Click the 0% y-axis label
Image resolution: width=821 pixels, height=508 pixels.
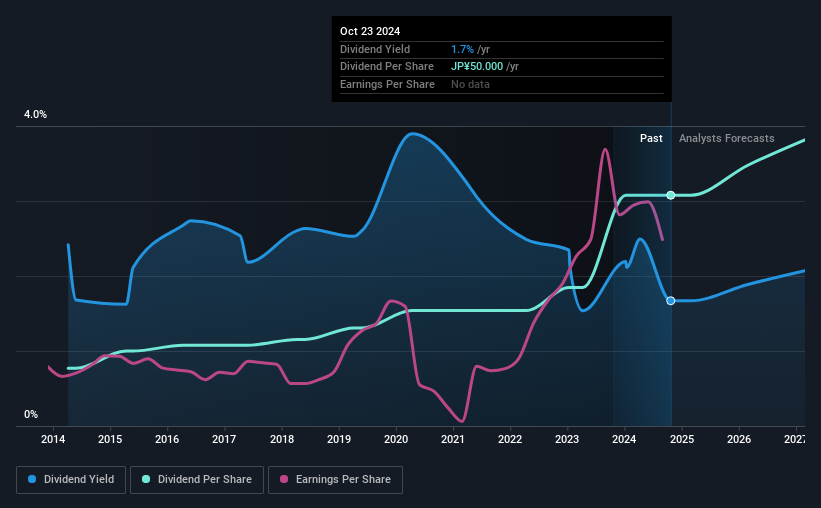(x=31, y=414)
